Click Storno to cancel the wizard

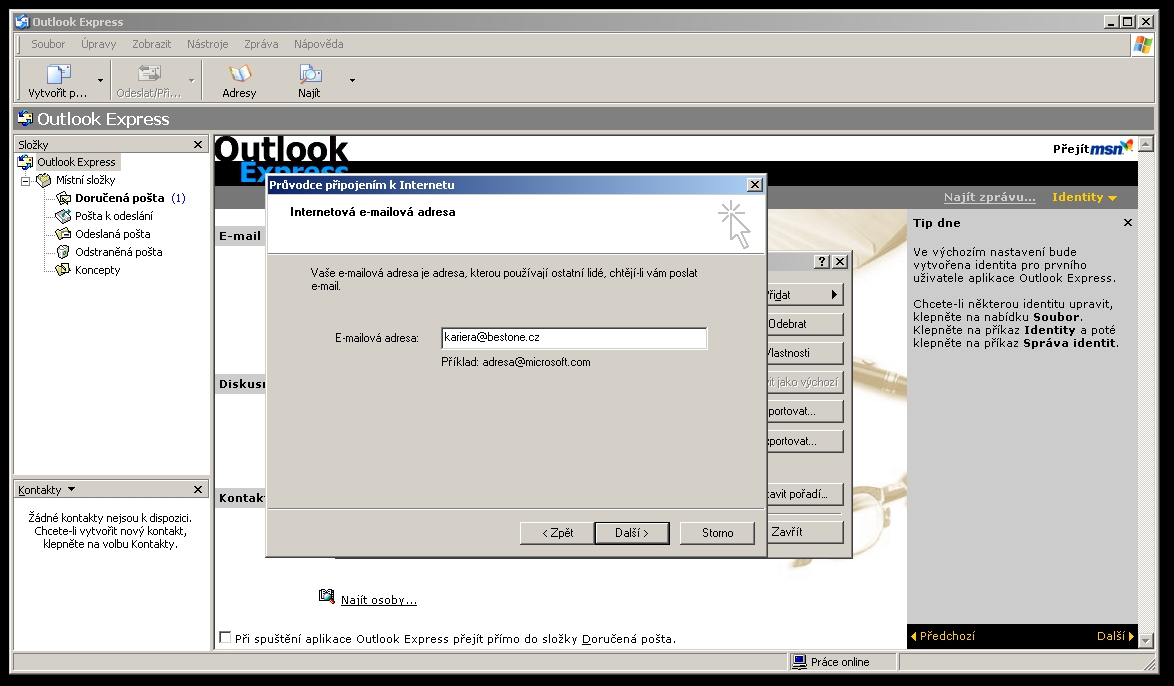(717, 532)
